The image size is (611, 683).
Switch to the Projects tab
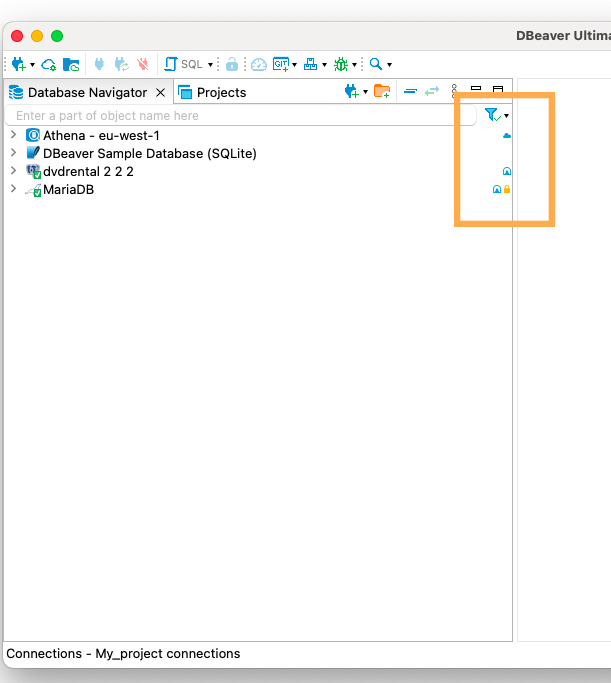pos(213,92)
